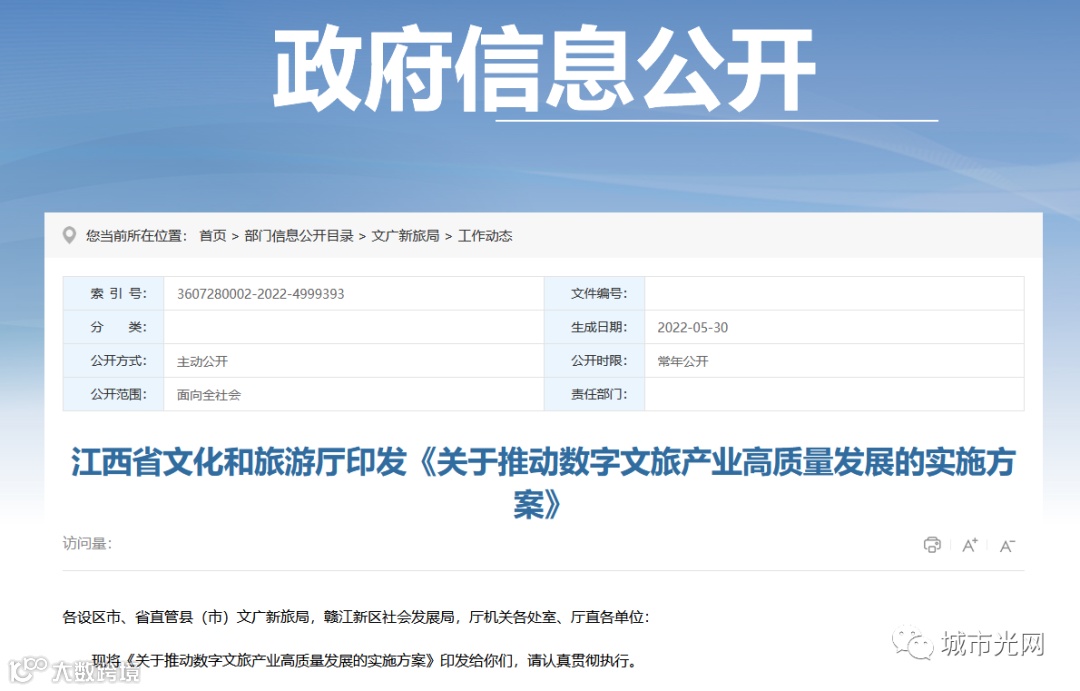Click the article title 江西省文化和旅游厅印发
The height and width of the screenshot is (691, 1080).
click(543, 483)
